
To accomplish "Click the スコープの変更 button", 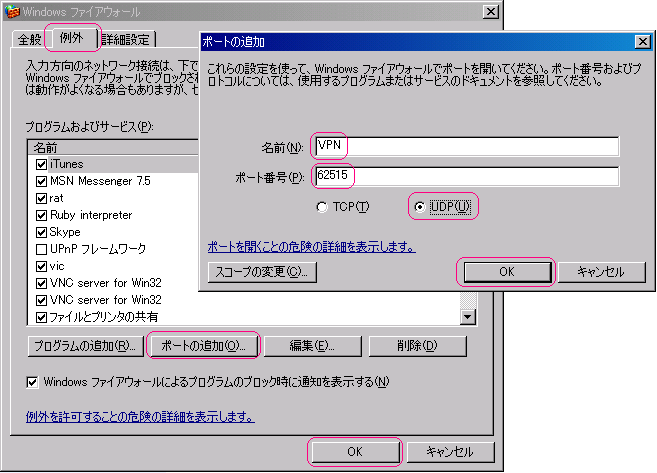I will (262, 271).
